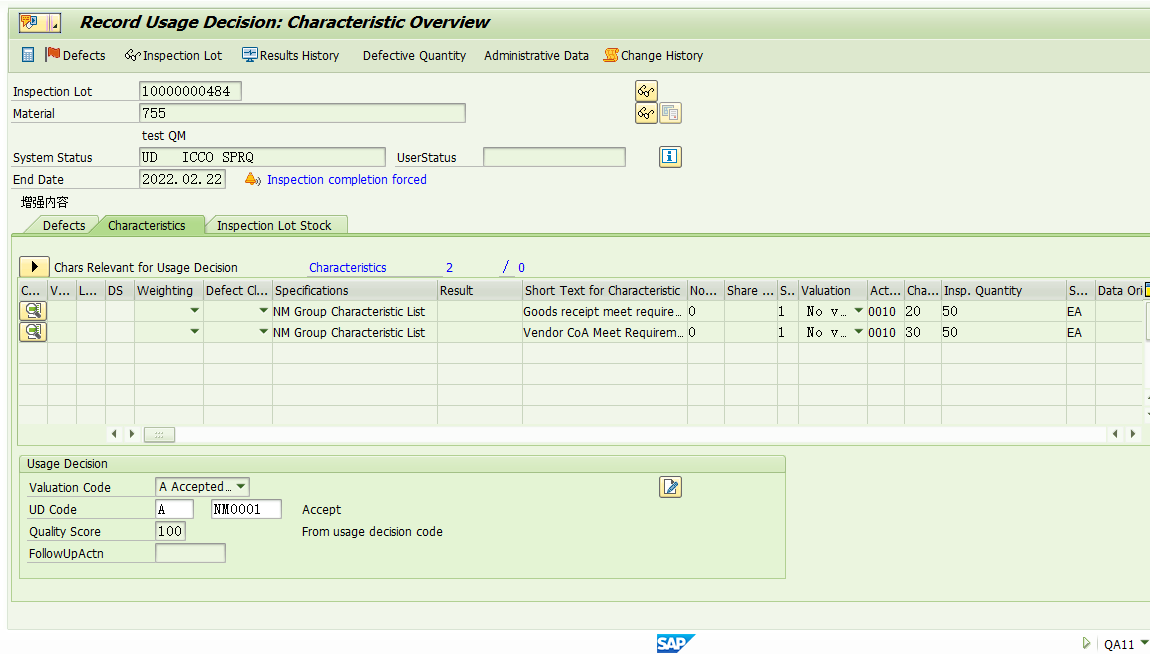Image resolution: width=1150 pixels, height=654 pixels.
Task: Open table settings icon at table's right edge
Action: pyautogui.click(x=1147, y=290)
